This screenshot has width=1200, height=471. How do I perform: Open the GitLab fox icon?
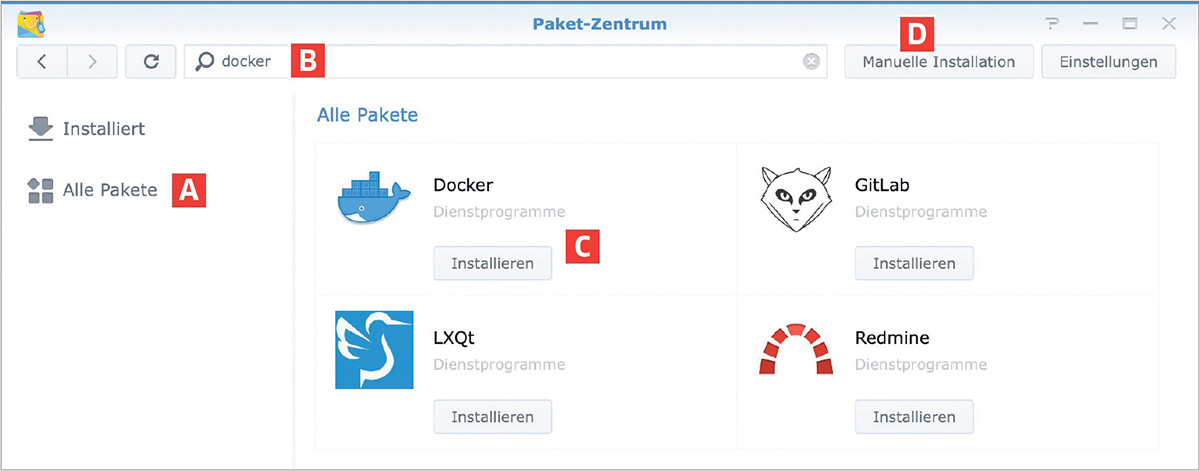coord(794,200)
